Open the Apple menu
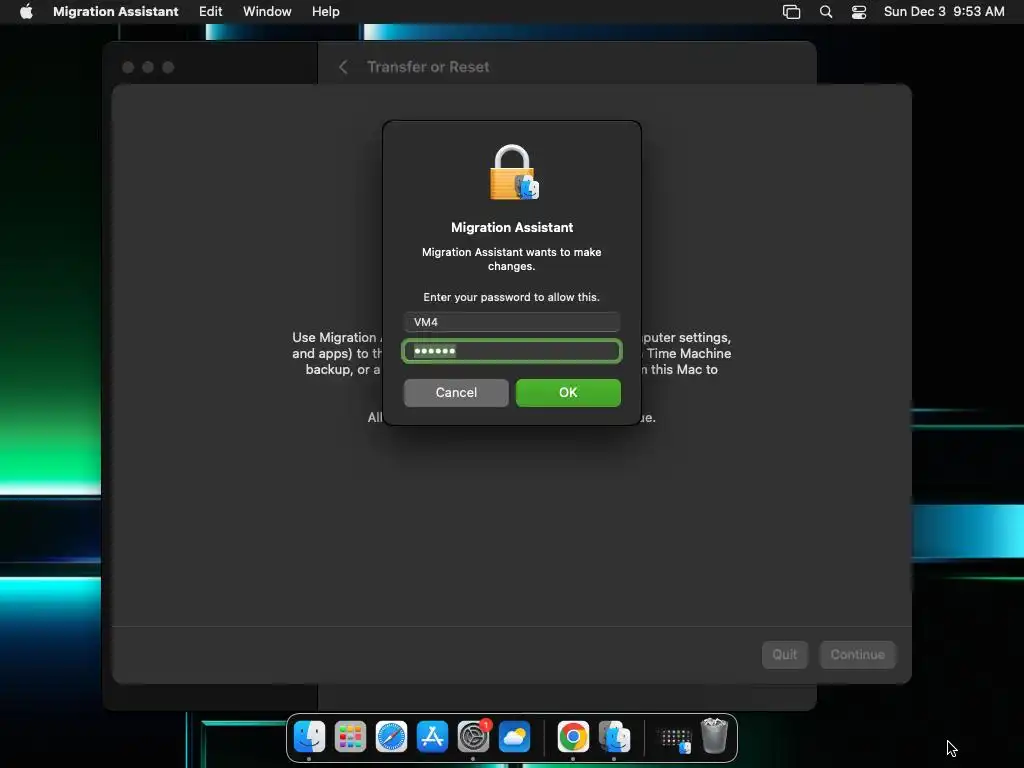 point(26,12)
